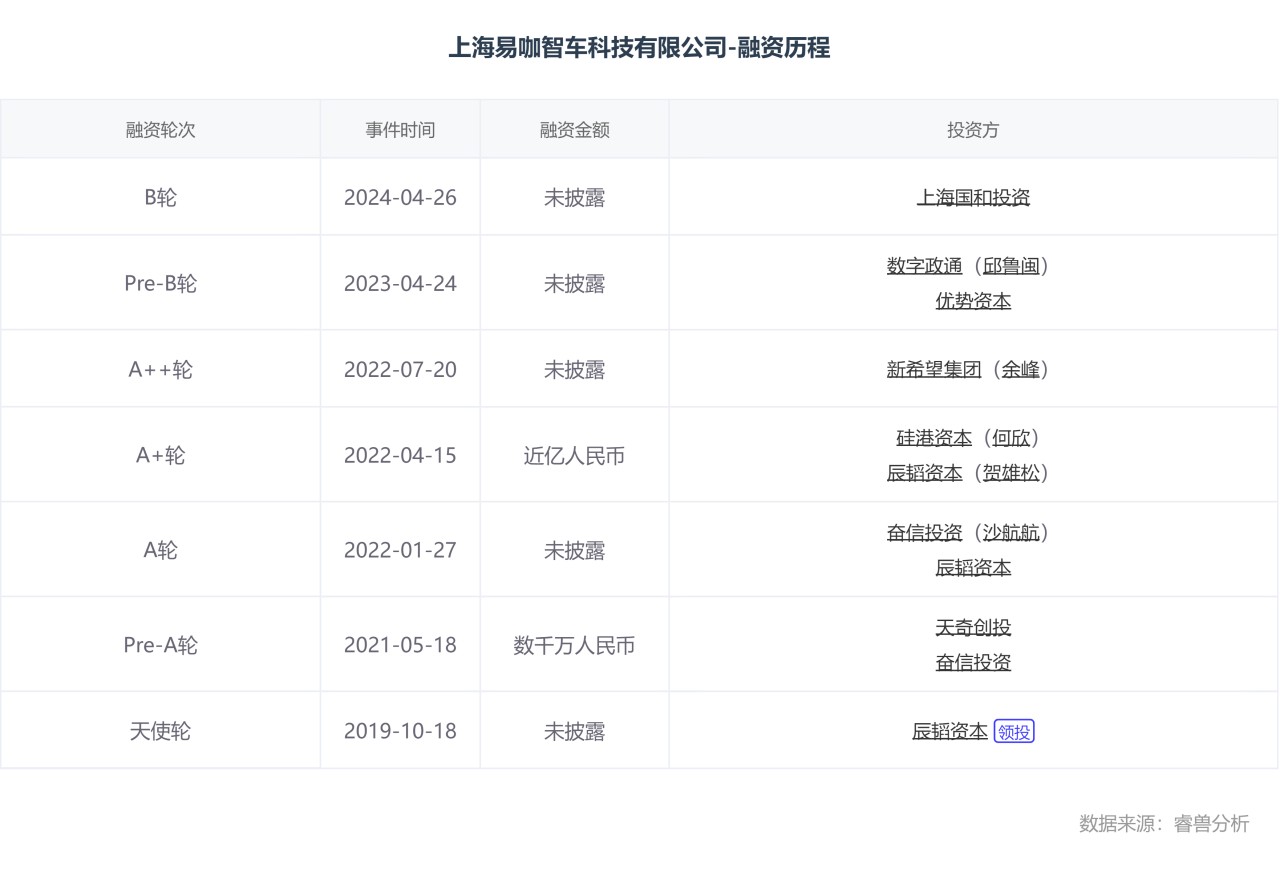Open 奋信投资 link in the Pre-A轮 row
This screenshot has width=1280, height=876.
click(x=973, y=663)
